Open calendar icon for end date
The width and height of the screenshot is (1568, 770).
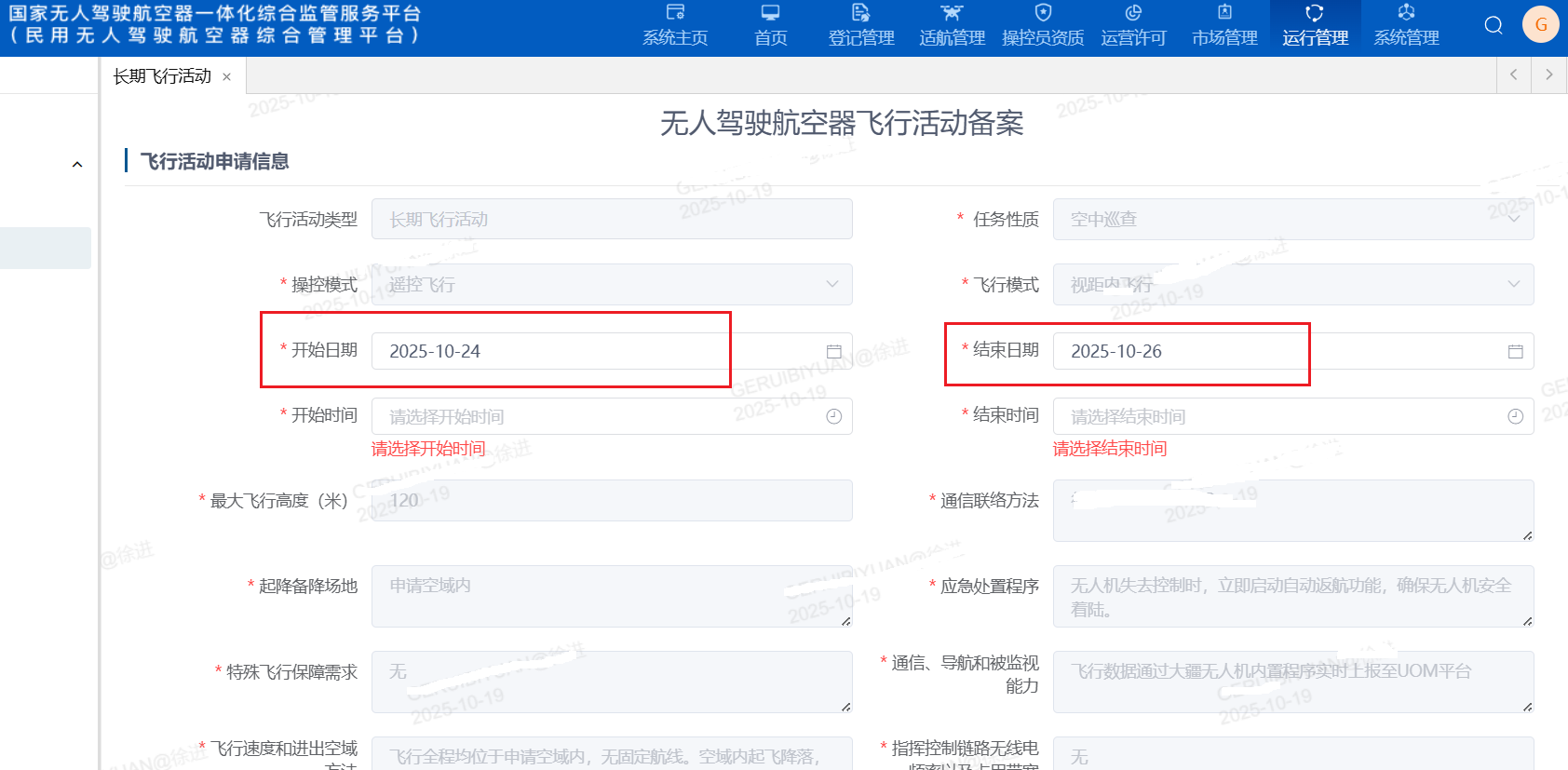(x=1515, y=351)
